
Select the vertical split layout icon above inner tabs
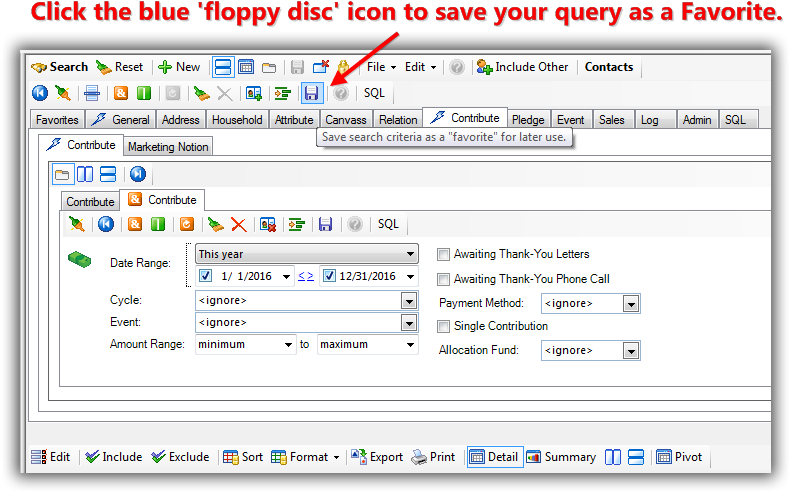pyautogui.click(x=85, y=174)
